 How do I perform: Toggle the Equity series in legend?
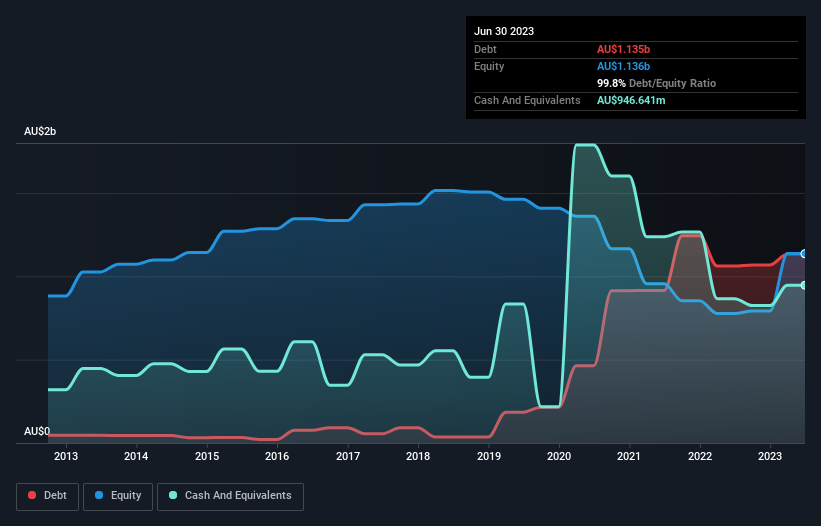[119, 495]
